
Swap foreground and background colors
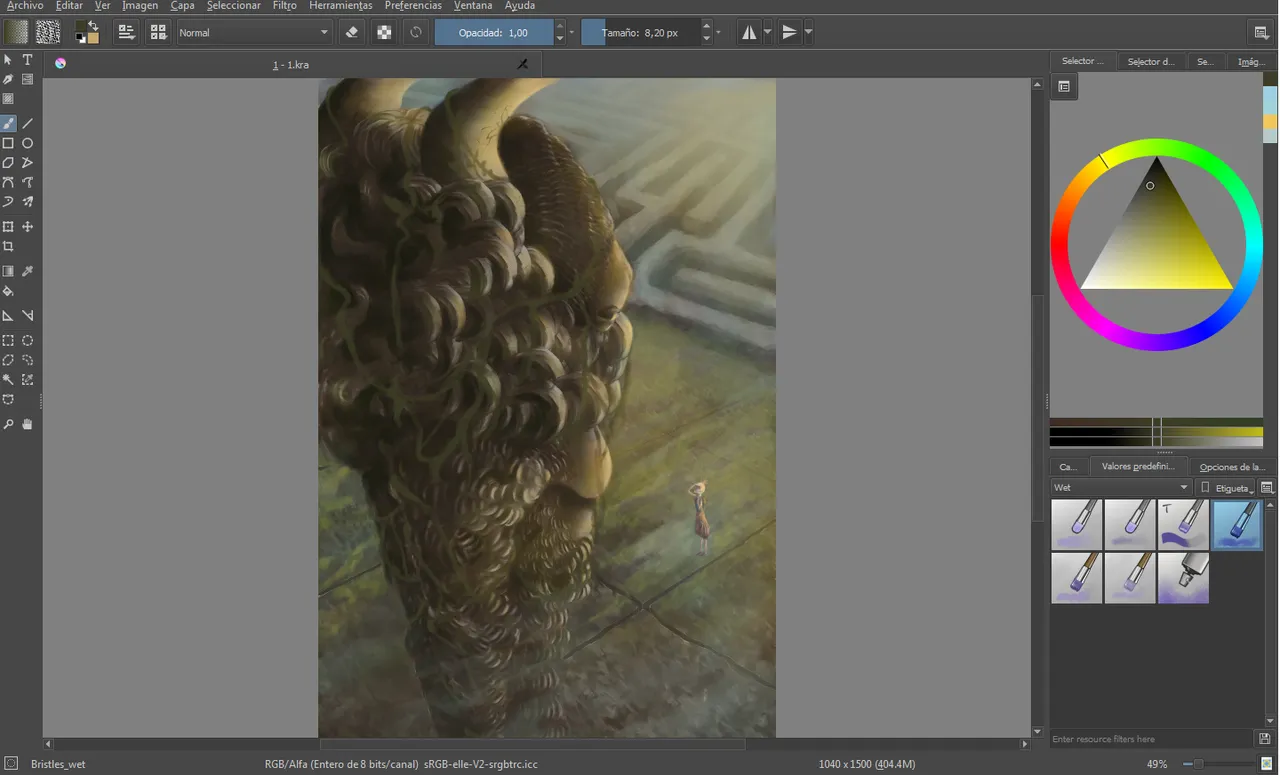point(94,24)
